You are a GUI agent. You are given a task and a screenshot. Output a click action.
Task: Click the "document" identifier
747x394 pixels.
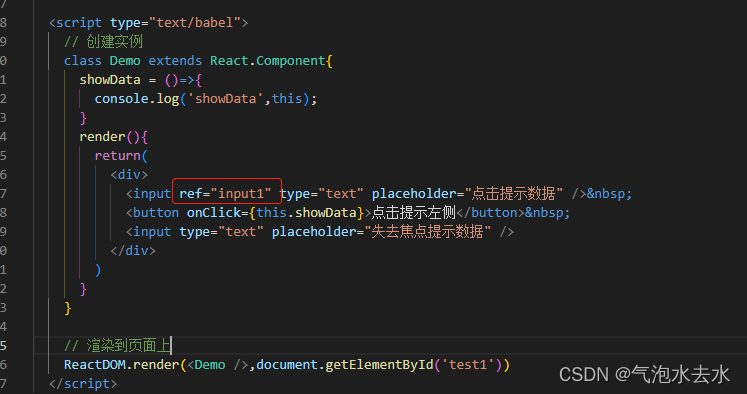coord(287,364)
